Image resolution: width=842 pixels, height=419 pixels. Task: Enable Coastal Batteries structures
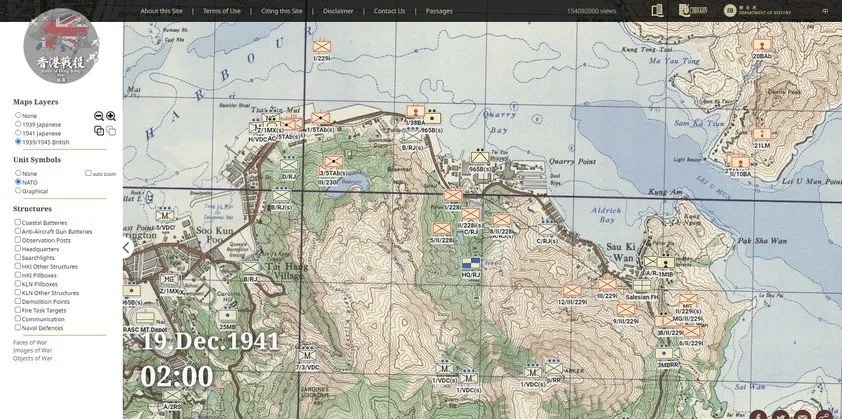[x=18, y=222]
